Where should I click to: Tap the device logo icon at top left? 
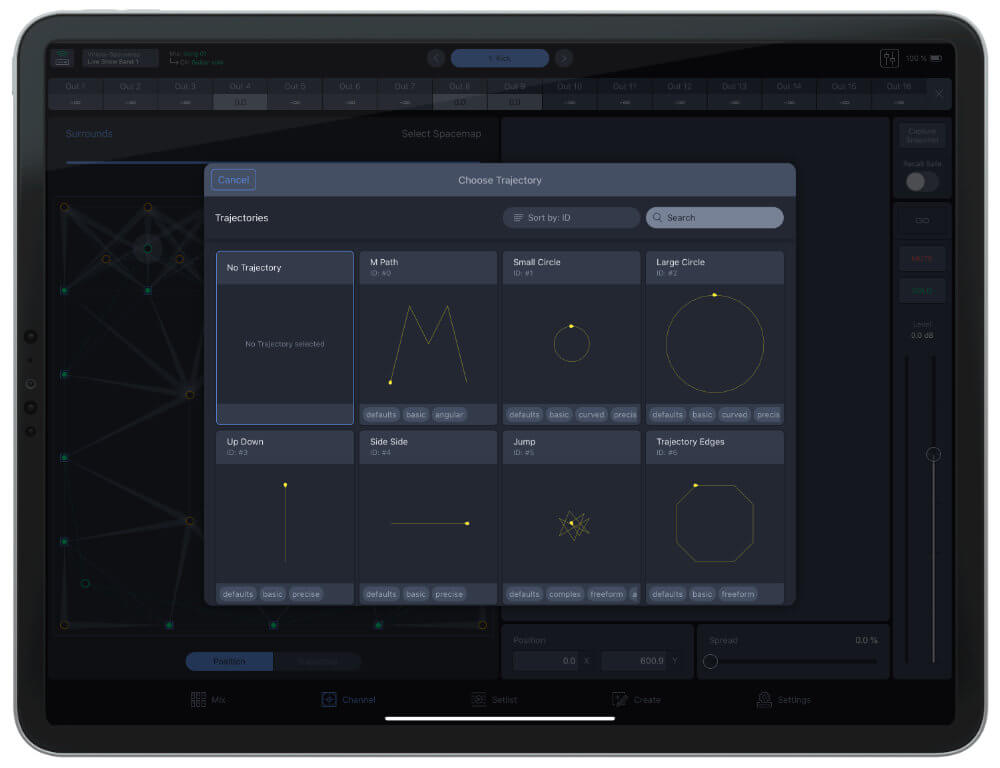(x=62, y=59)
